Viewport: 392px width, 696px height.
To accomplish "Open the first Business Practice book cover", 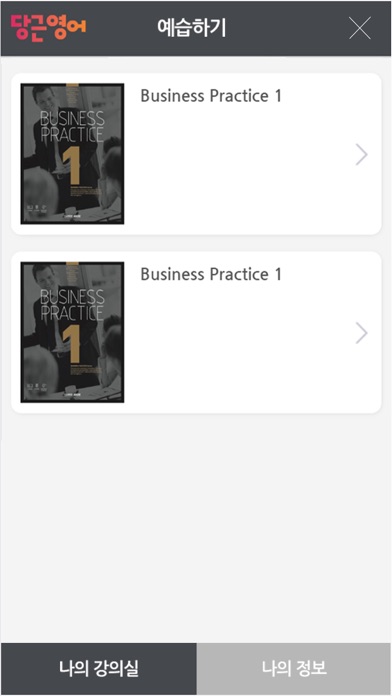I will 72,154.
